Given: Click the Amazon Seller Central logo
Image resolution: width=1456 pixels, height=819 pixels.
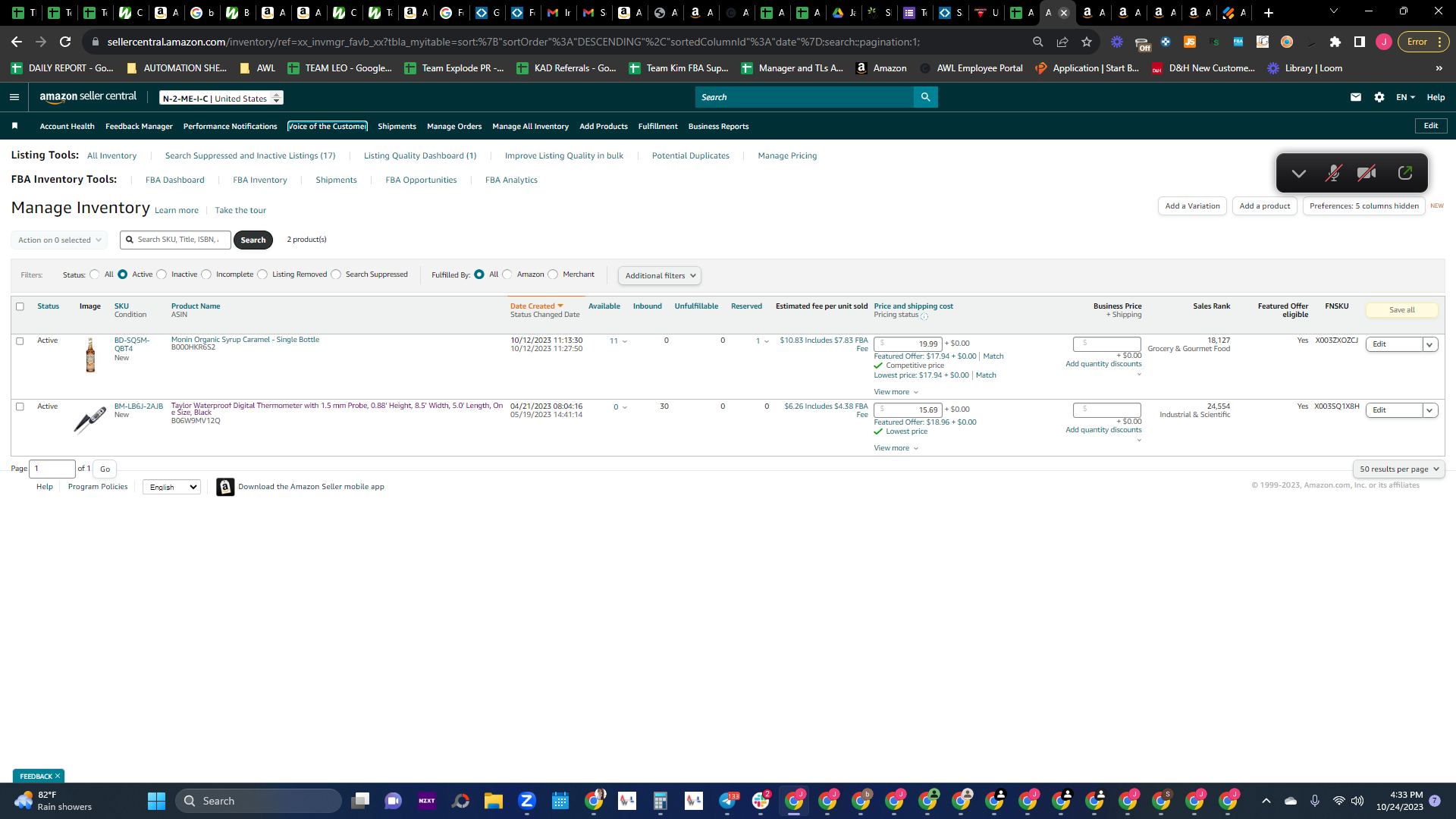Looking at the screenshot, I should coord(88,97).
